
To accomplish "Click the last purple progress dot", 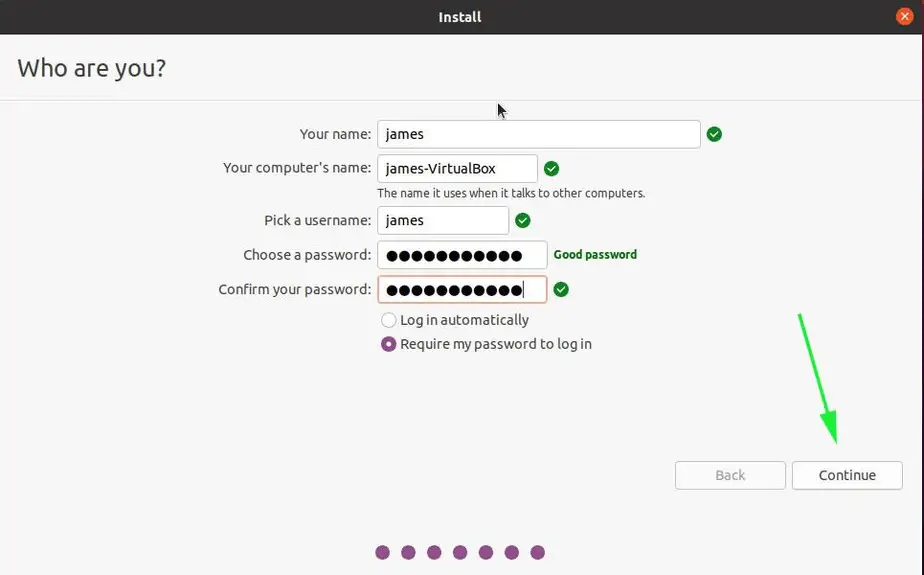I will pos(537,552).
